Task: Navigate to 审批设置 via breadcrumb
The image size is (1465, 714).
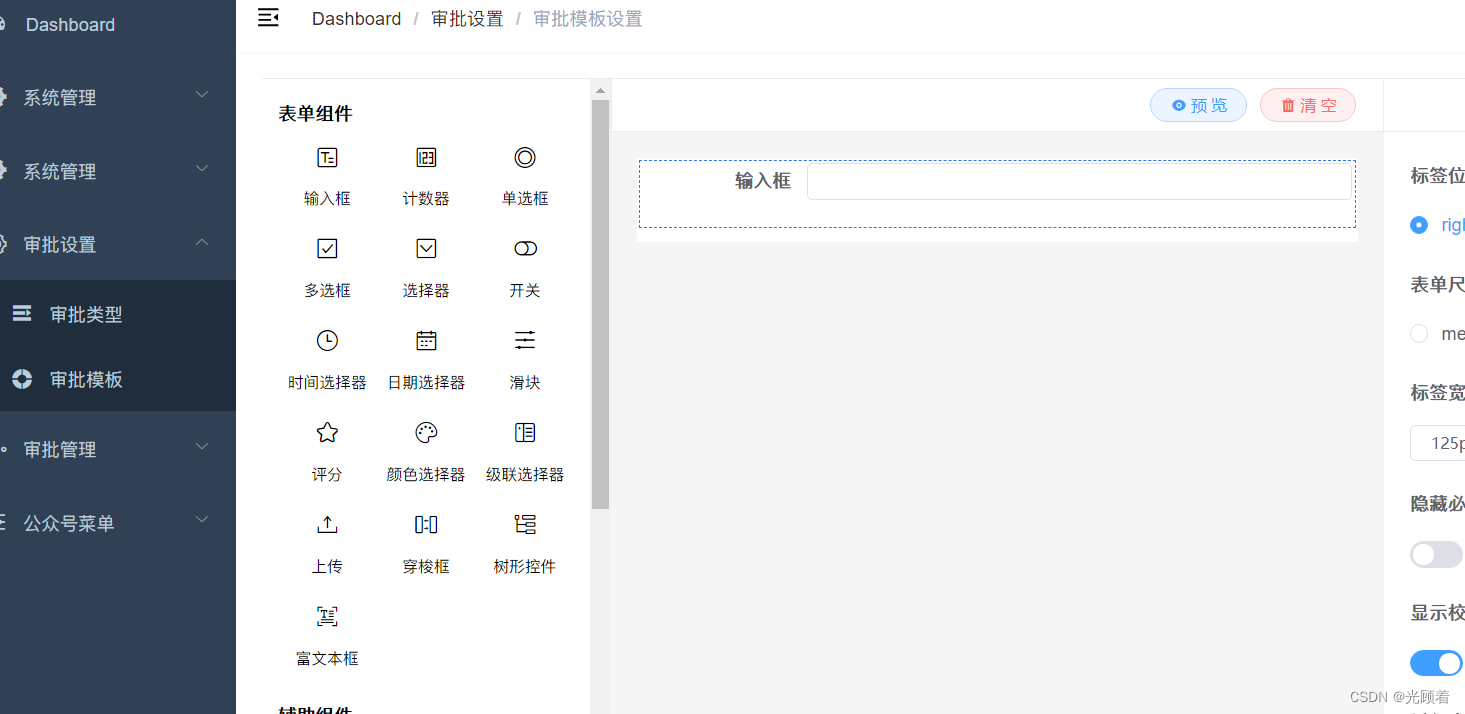Action: [467, 18]
